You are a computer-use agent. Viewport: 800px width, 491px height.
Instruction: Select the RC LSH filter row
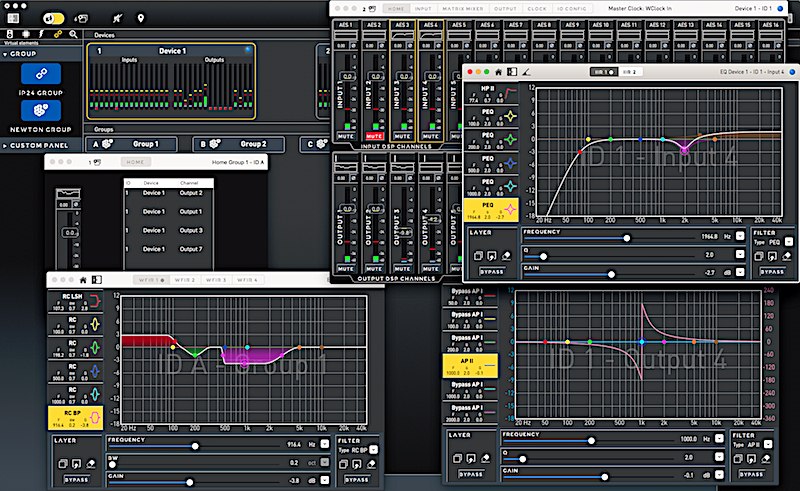[x=76, y=302]
